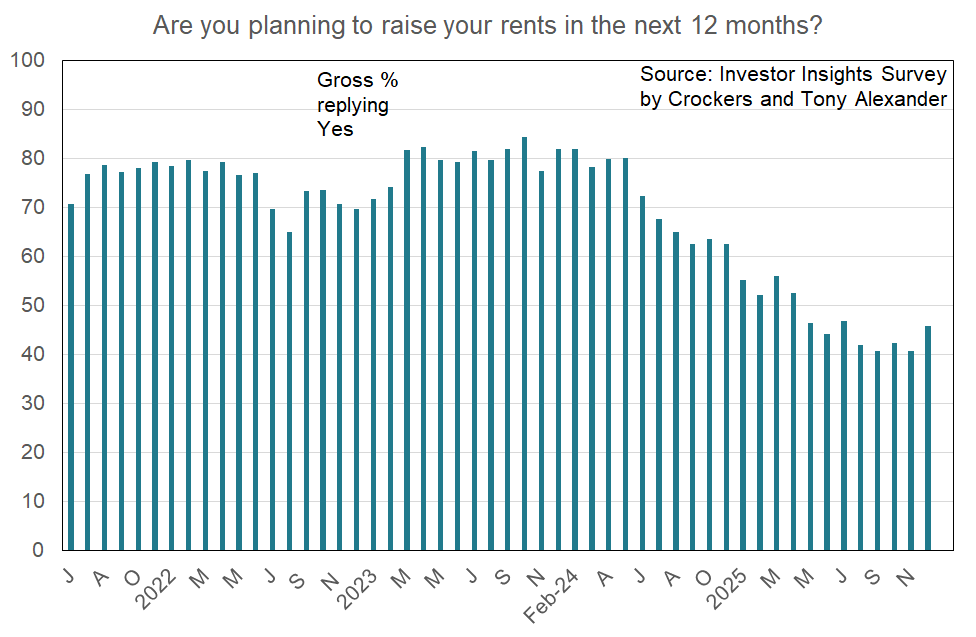Click the chart title about raising rents
This screenshot has height=637, width=976.
pyautogui.click(x=487, y=26)
